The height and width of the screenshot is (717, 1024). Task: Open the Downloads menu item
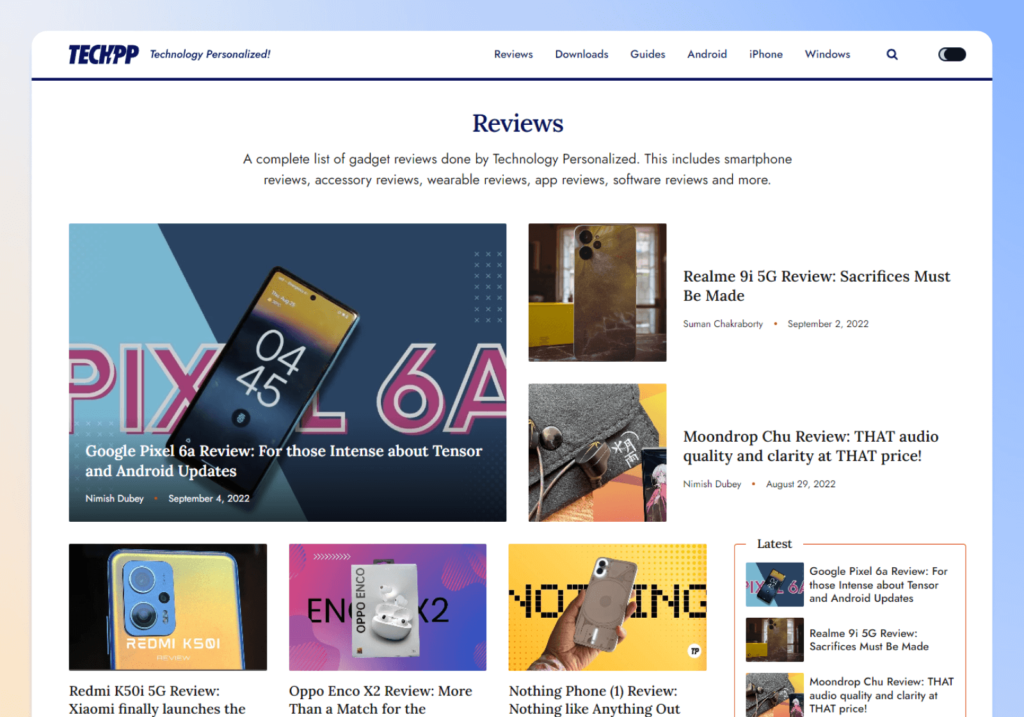tap(581, 54)
